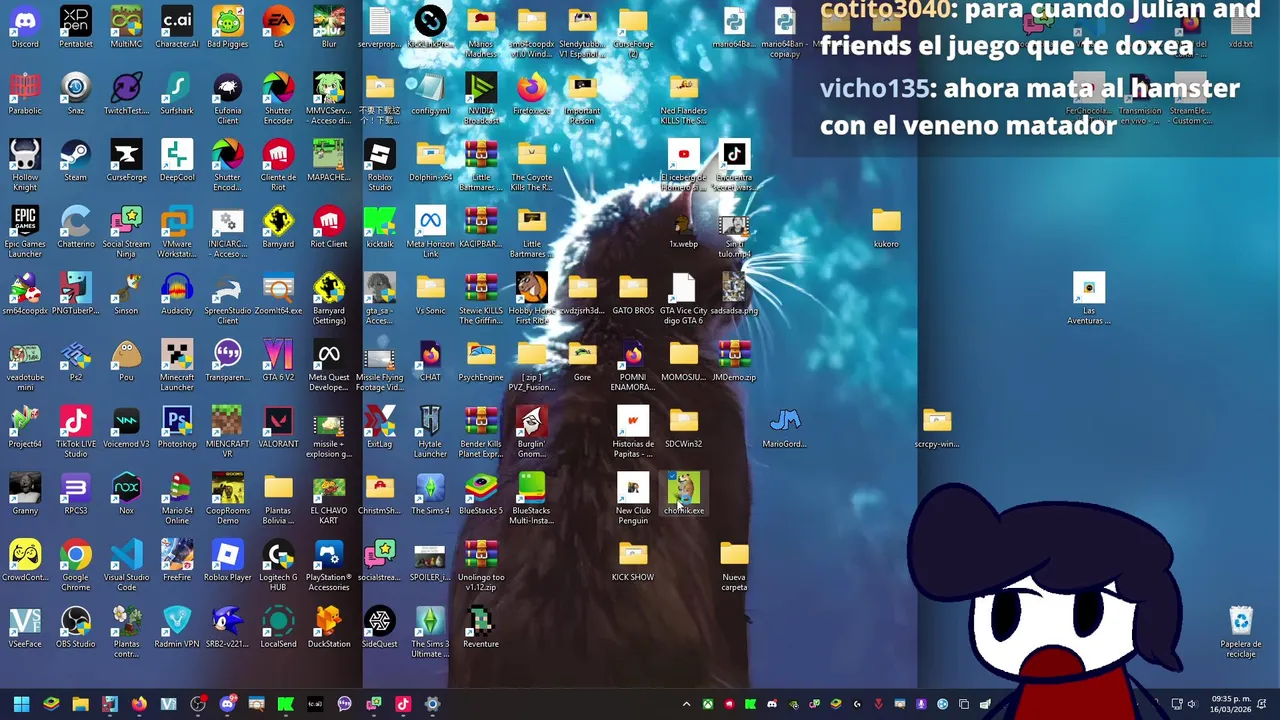Open the notifications bell in taskbar
Screen dimensions: 1280x720
(1262, 704)
